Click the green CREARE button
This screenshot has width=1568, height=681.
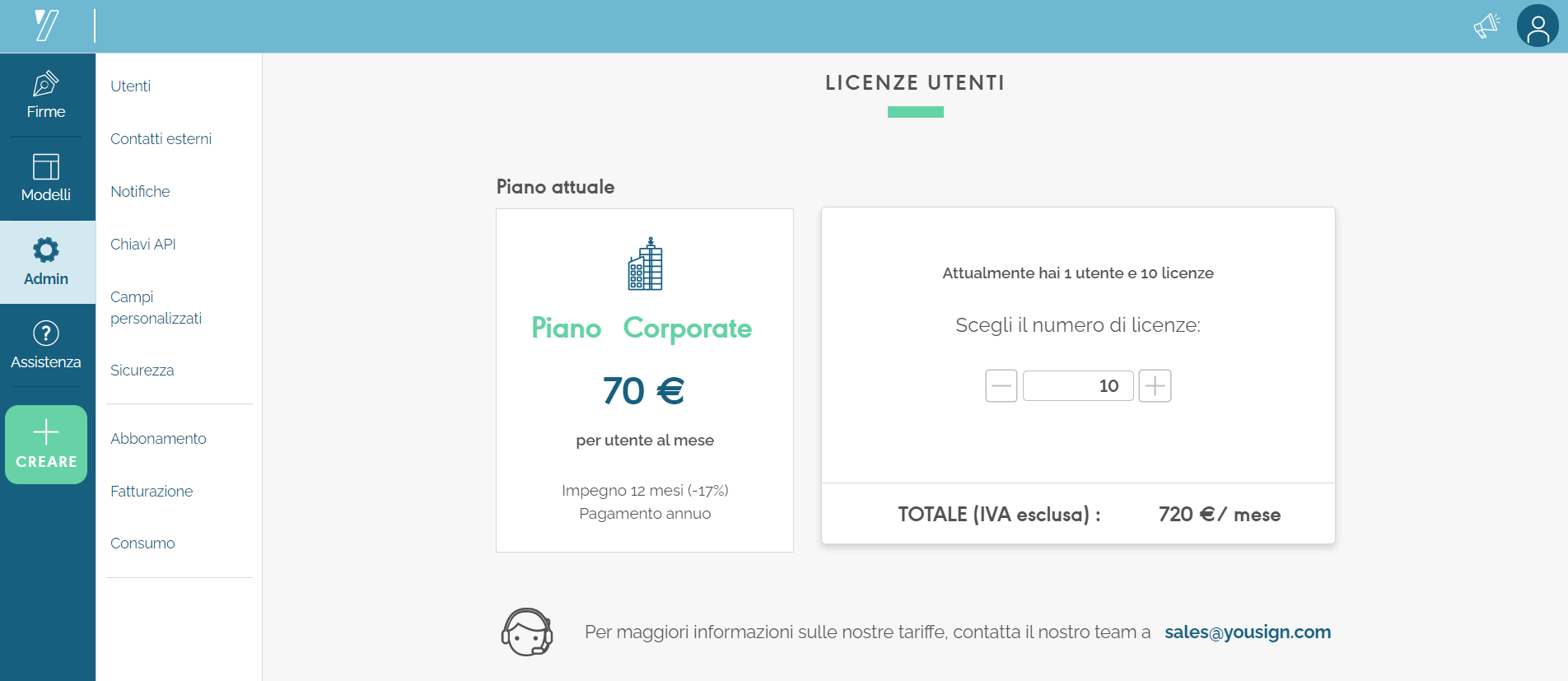[x=46, y=445]
